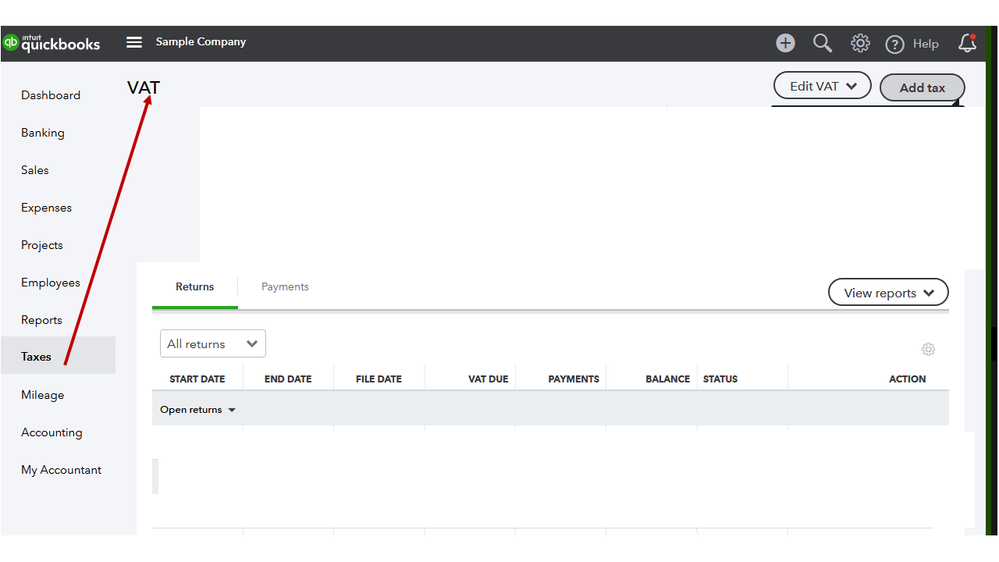
Task: Sort by VAT DUE column header
Action: click(x=488, y=378)
